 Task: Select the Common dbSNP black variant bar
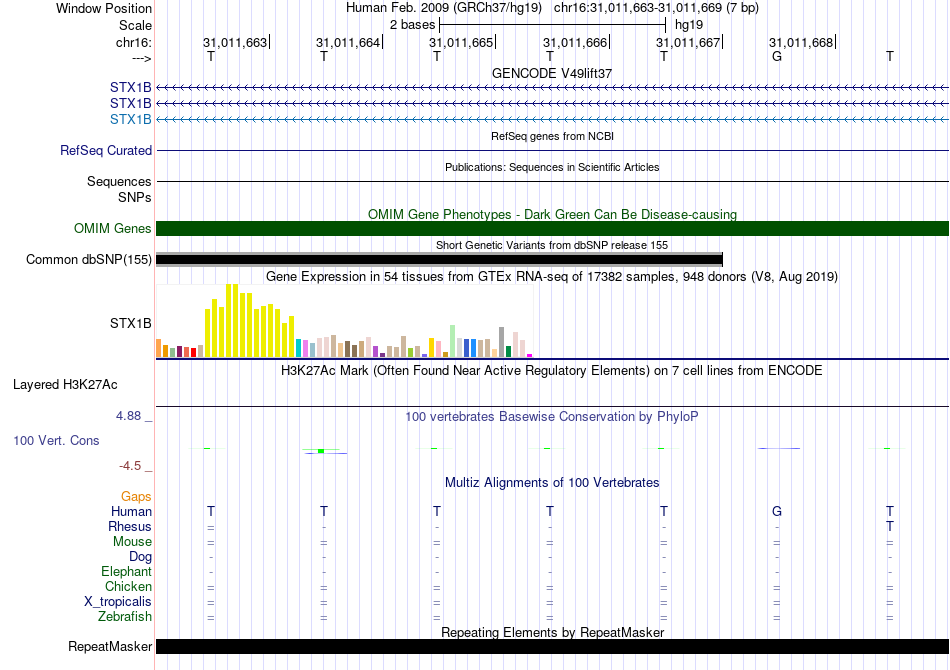coord(439,259)
